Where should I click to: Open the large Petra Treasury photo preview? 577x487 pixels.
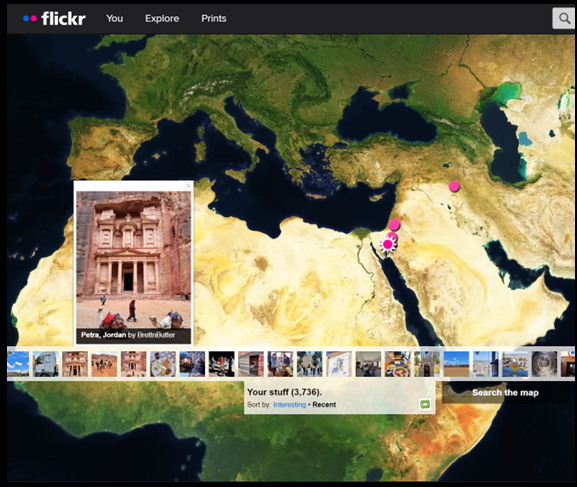(134, 260)
